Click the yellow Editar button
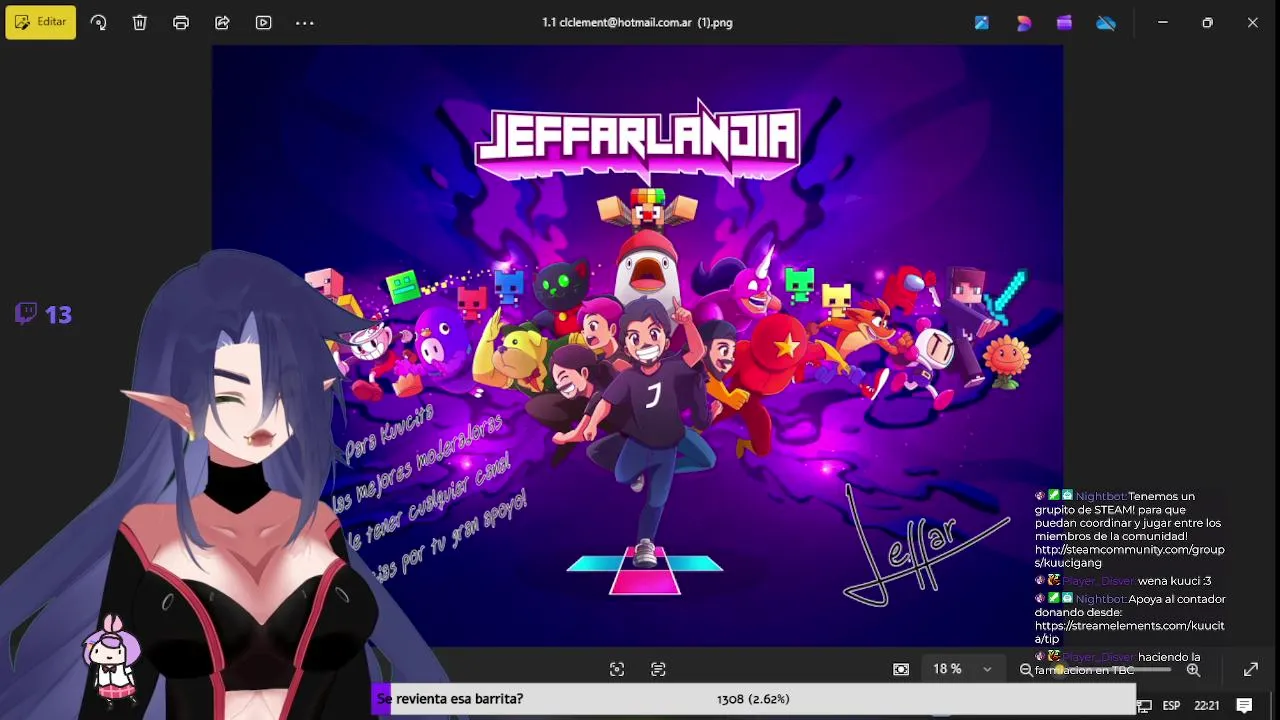This screenshot has width=1280, height=720. (x=40, y=22)
